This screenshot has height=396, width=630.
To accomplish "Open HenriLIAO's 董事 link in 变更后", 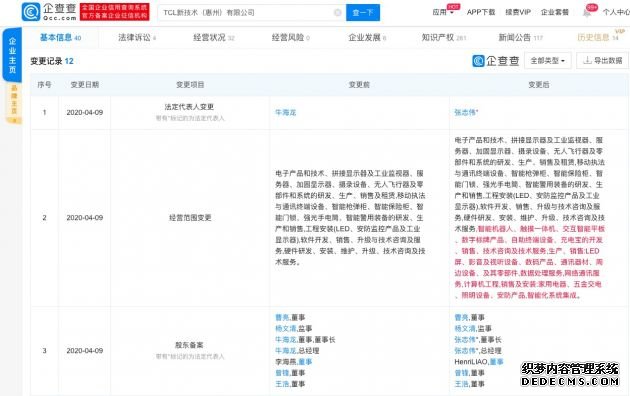I will [x=497, y=362].
